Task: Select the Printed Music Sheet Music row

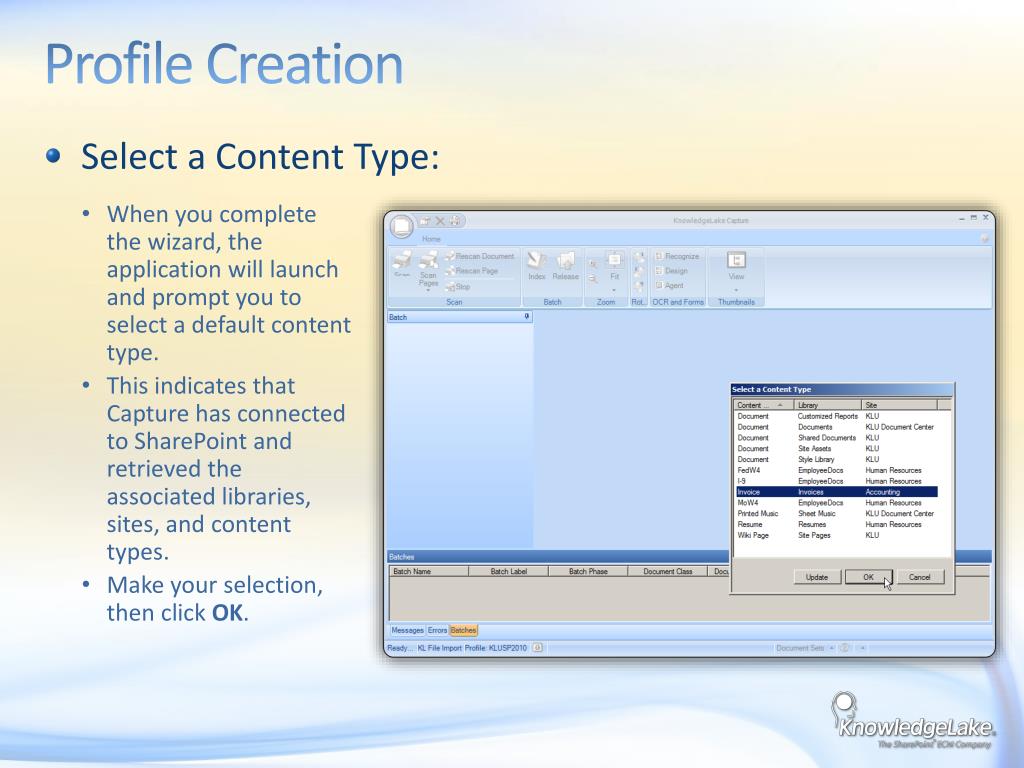Action: click(837, 513)
